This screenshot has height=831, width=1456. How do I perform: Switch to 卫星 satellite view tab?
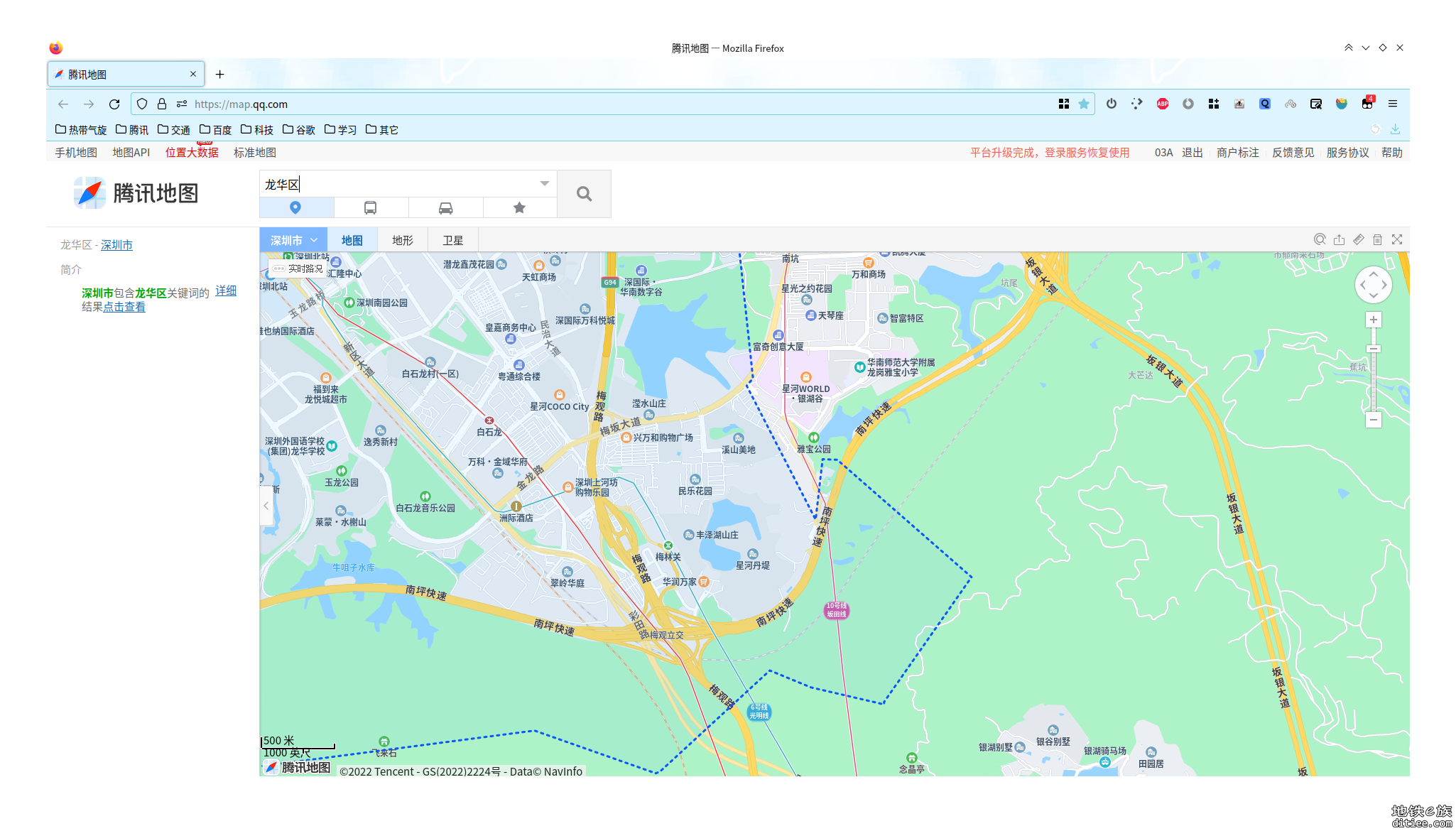click(x=453, y=240)
